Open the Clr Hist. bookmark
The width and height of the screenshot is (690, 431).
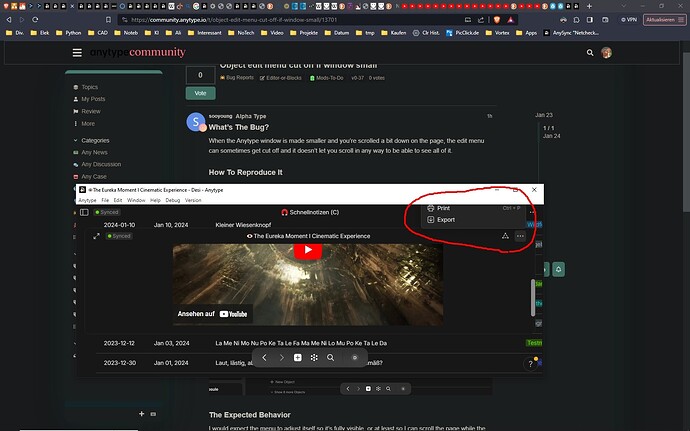point(426,33)
